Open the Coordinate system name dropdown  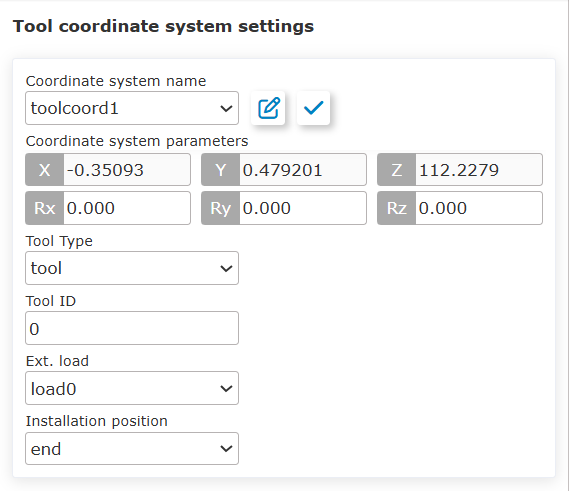pyautogui.click(x=132, y=108)
